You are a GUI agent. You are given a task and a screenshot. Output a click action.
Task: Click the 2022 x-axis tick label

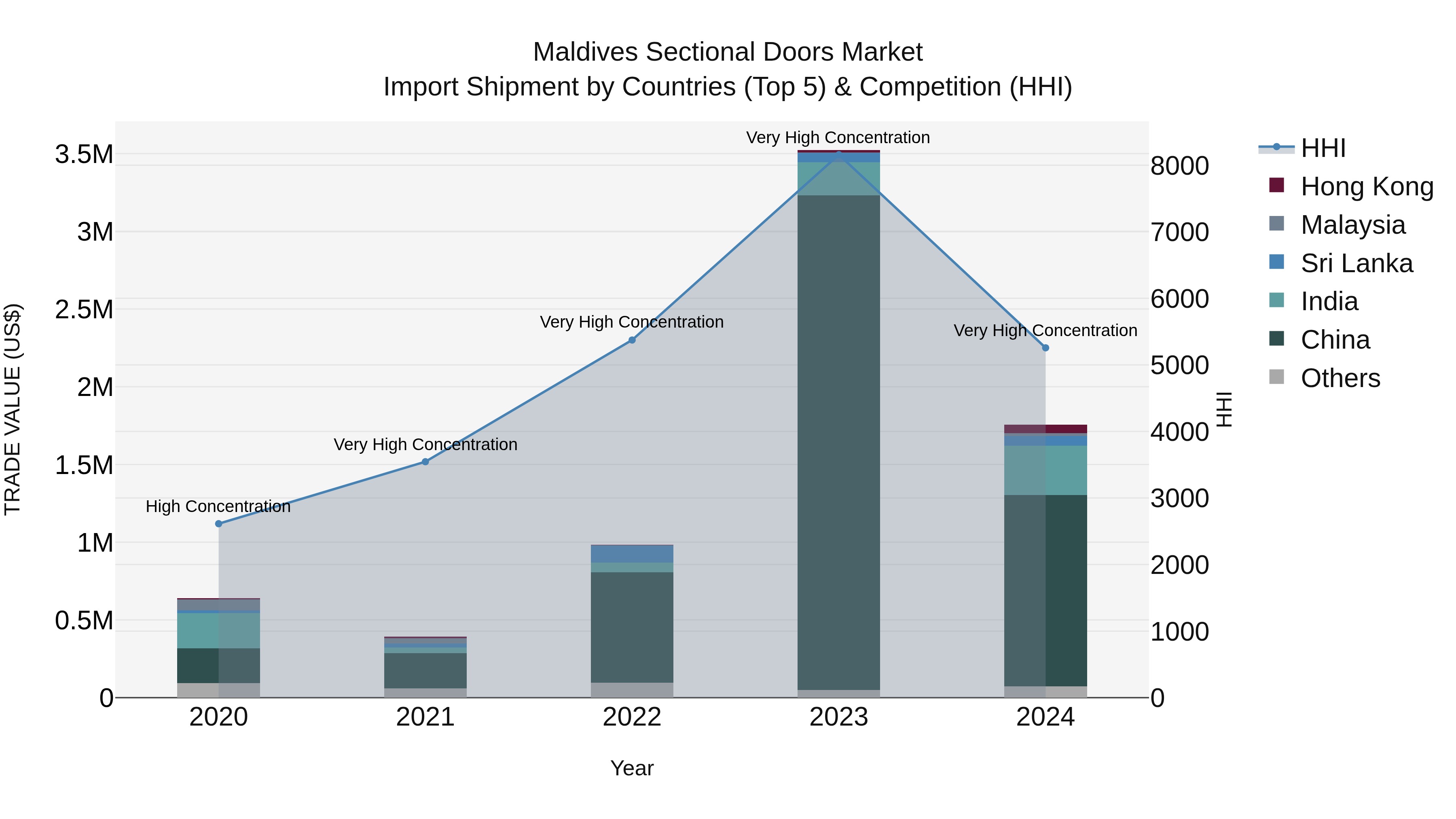(x=632, y=717)
